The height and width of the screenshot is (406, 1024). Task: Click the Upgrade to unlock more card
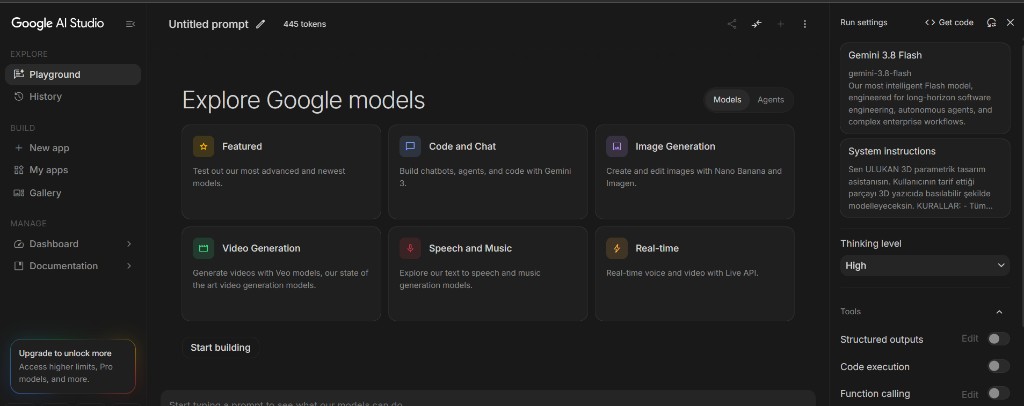(x=72, y=366)
